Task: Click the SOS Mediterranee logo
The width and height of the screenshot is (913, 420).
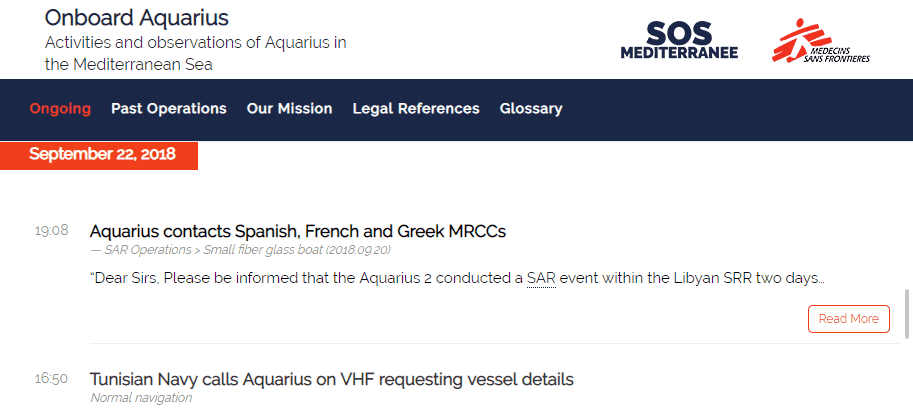Action: coord(679,40)
